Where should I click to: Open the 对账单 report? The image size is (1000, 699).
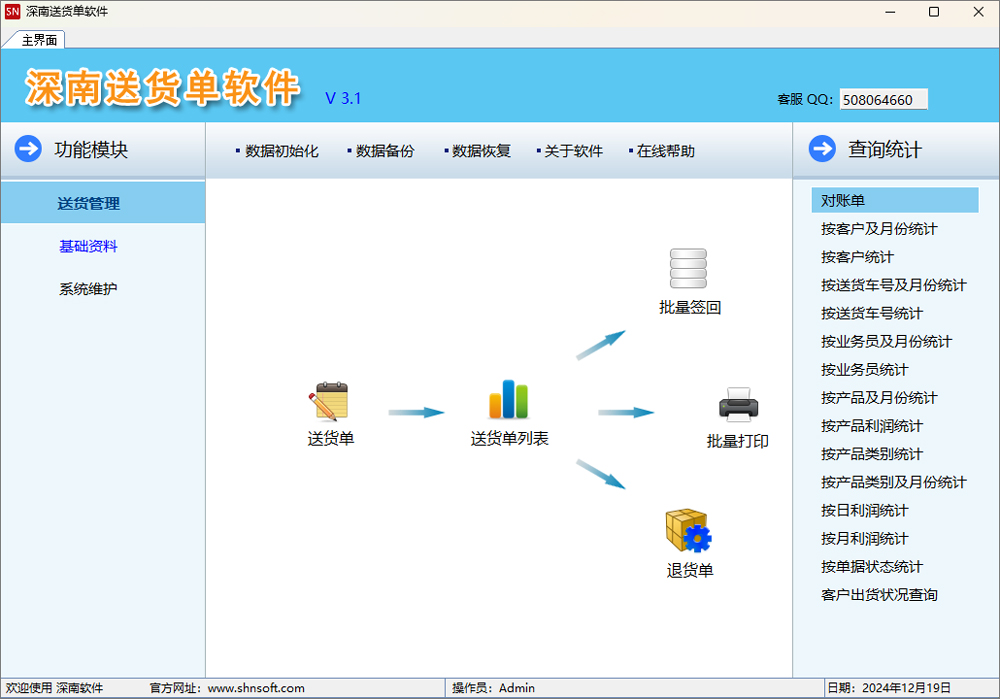(895, 200)
